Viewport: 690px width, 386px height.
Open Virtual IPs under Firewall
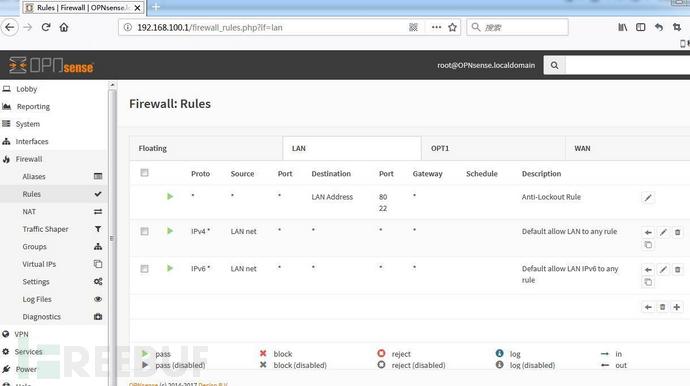click(54, 264)
